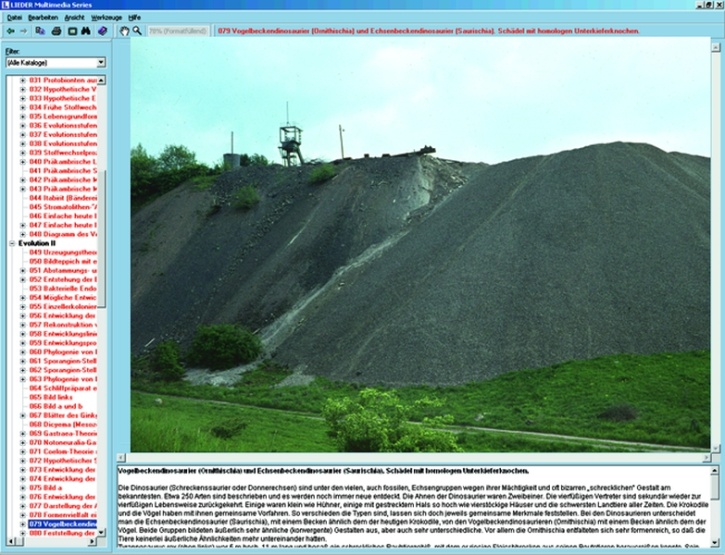Screen dimensions: 725x555
Task: Click the copy icon in toolbar
Action: pos(40,31)
